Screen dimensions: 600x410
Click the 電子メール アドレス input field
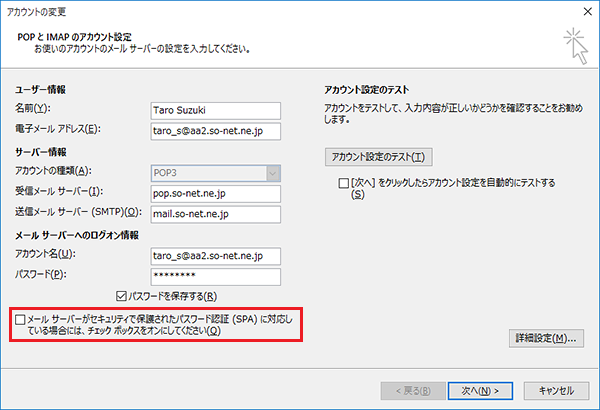pos(214,130)
